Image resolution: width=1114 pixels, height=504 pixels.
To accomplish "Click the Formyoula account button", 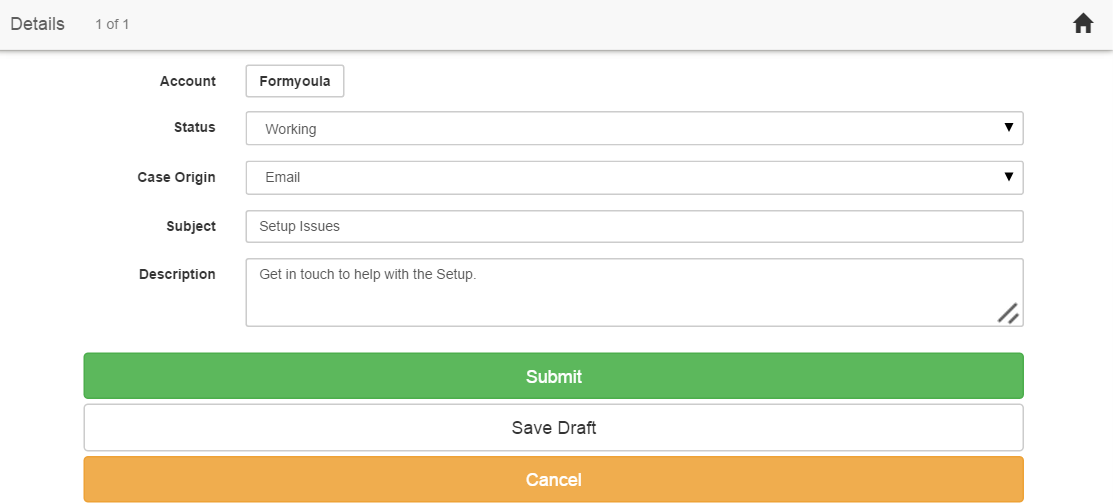I will point(295,81).
